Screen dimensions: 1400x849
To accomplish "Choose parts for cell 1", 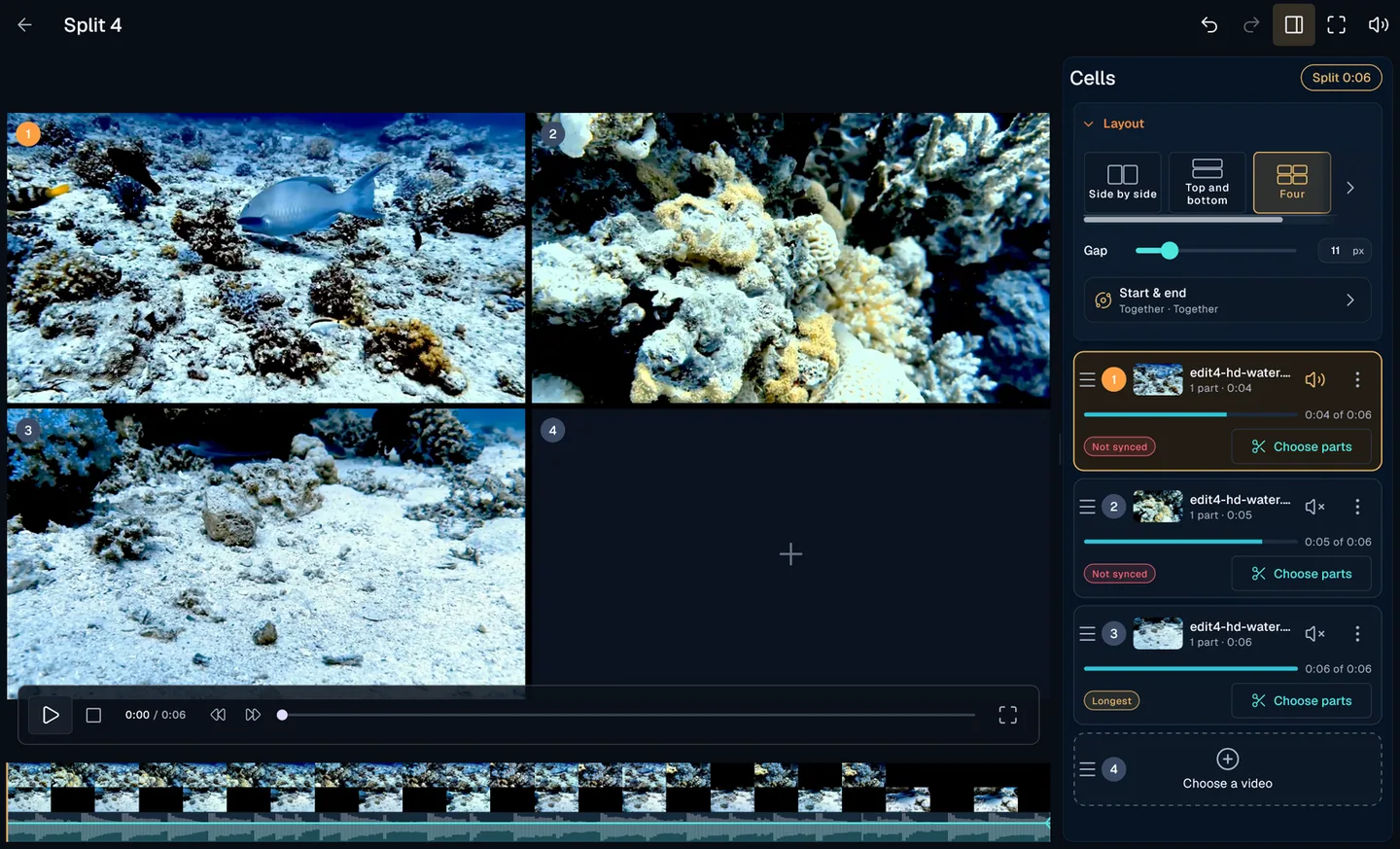I will tap(1301, 447).
